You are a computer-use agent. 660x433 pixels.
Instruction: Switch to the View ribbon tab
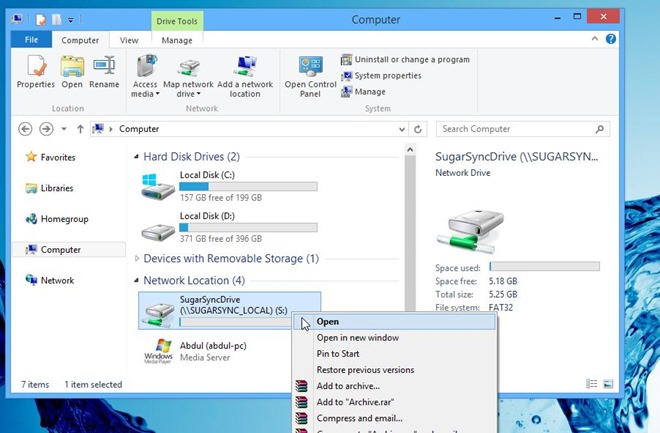tap(129, 40)
